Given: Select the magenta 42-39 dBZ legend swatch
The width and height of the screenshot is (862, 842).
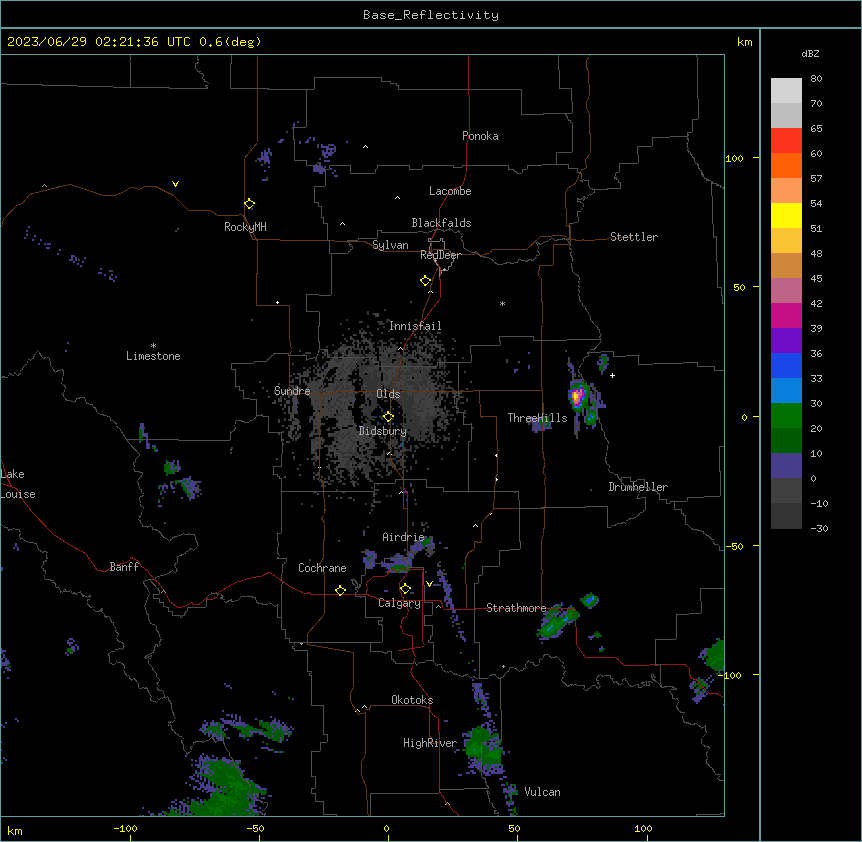Looking at the screenshot, I should tap(786, 316).
